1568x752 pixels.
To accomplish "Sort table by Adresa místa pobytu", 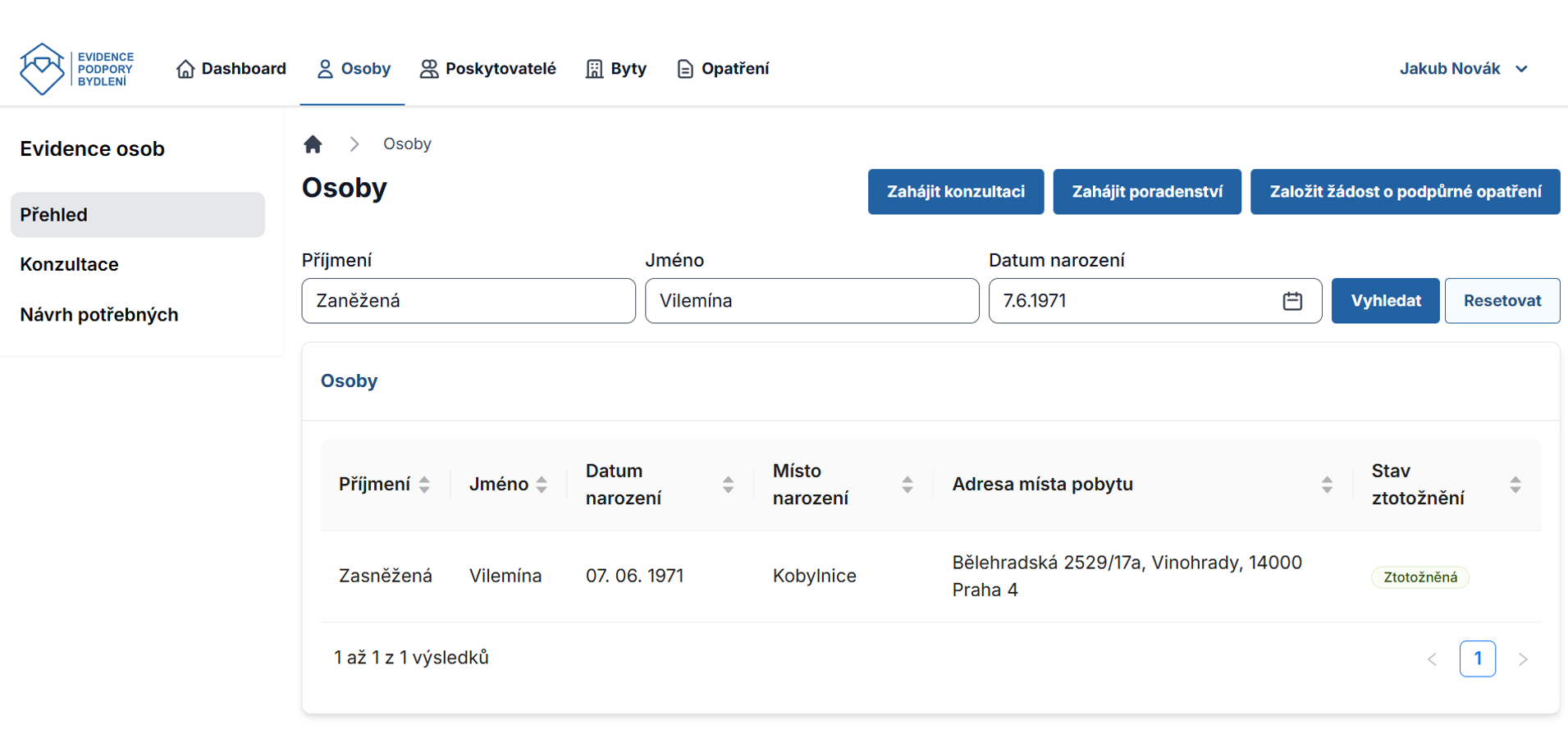I will click(x=1326, y=485).
